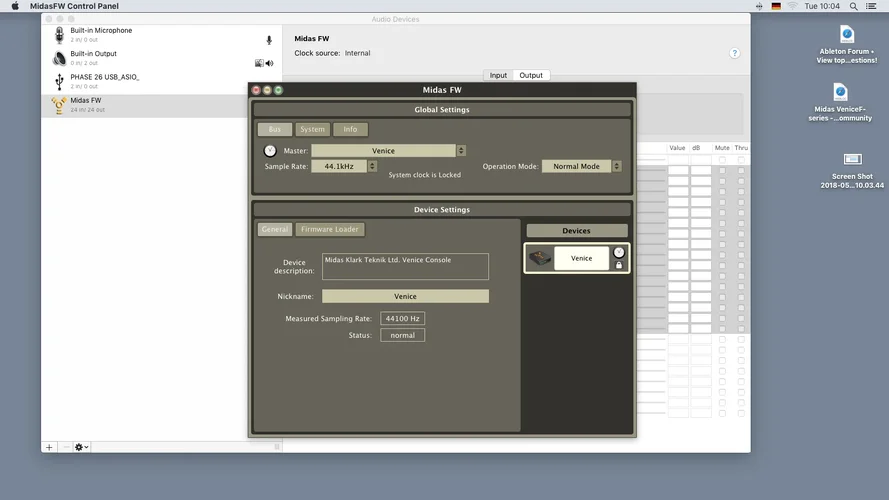Click default input microphone indicator
The image size is (889, 500).
269,40
